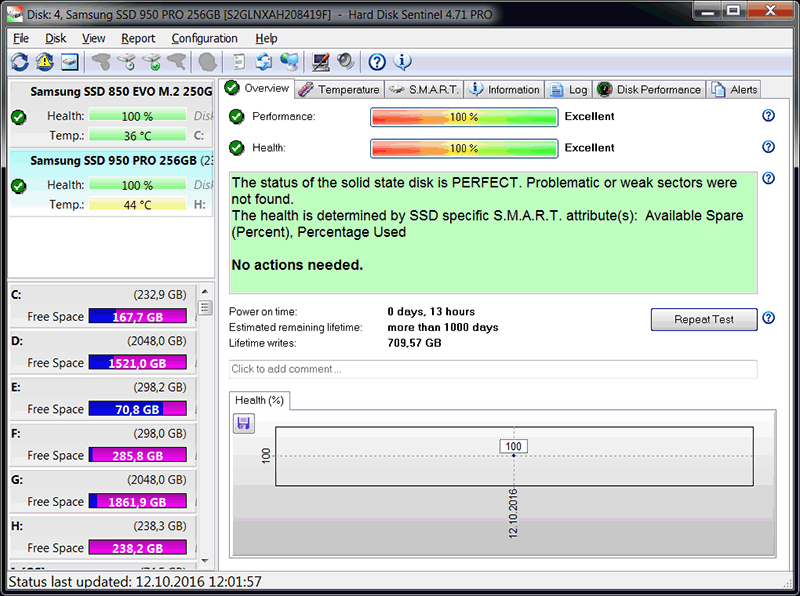Click D: free space bar 1521,0 GB
Screen dimensions: 800x596
point(137,362)
